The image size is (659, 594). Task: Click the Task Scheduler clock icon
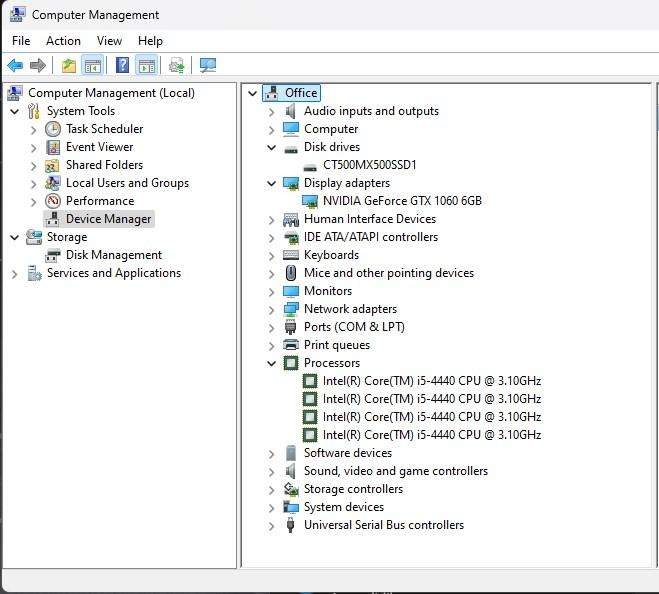click(53, 129)
